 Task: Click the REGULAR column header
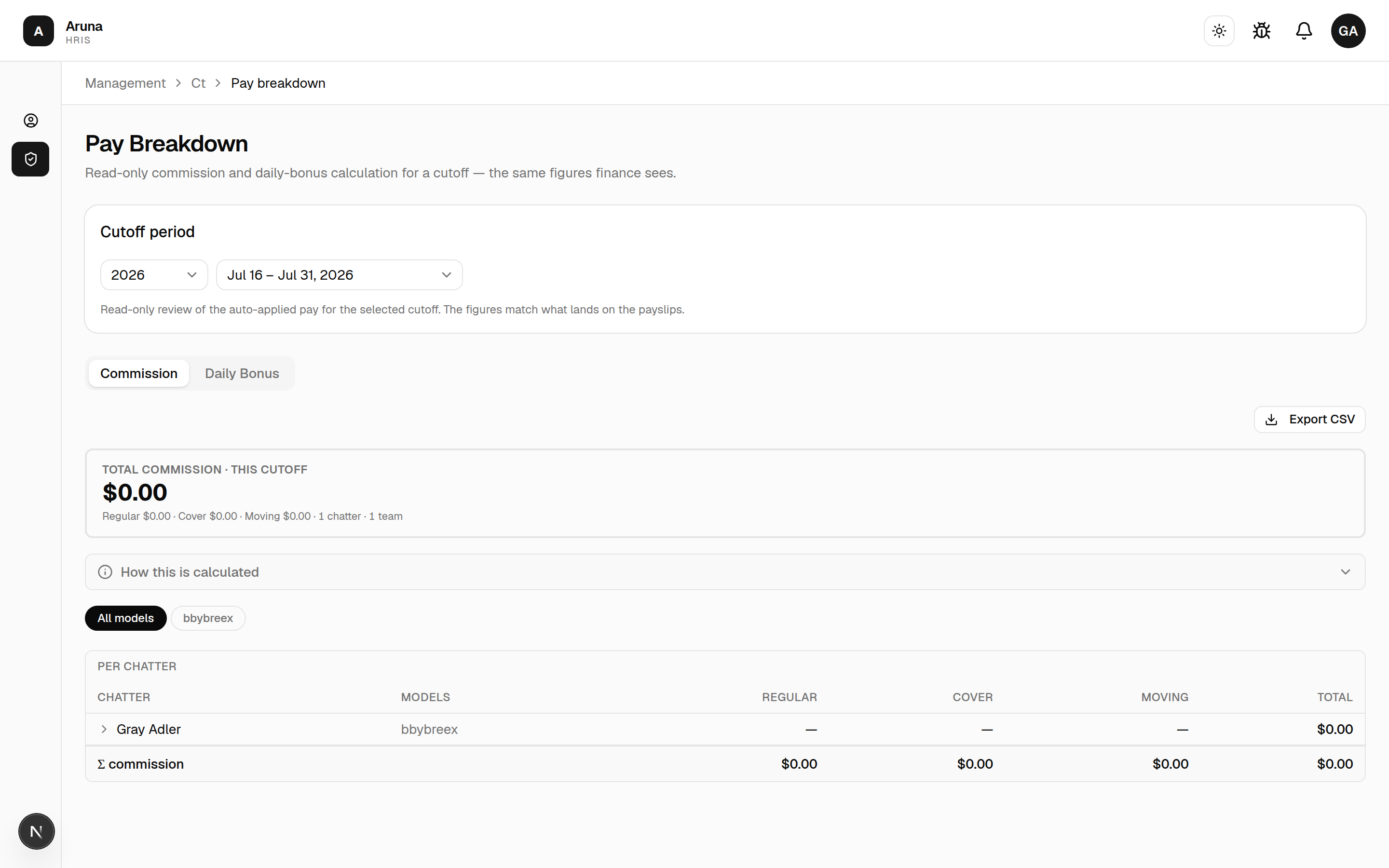coord(789,697)
